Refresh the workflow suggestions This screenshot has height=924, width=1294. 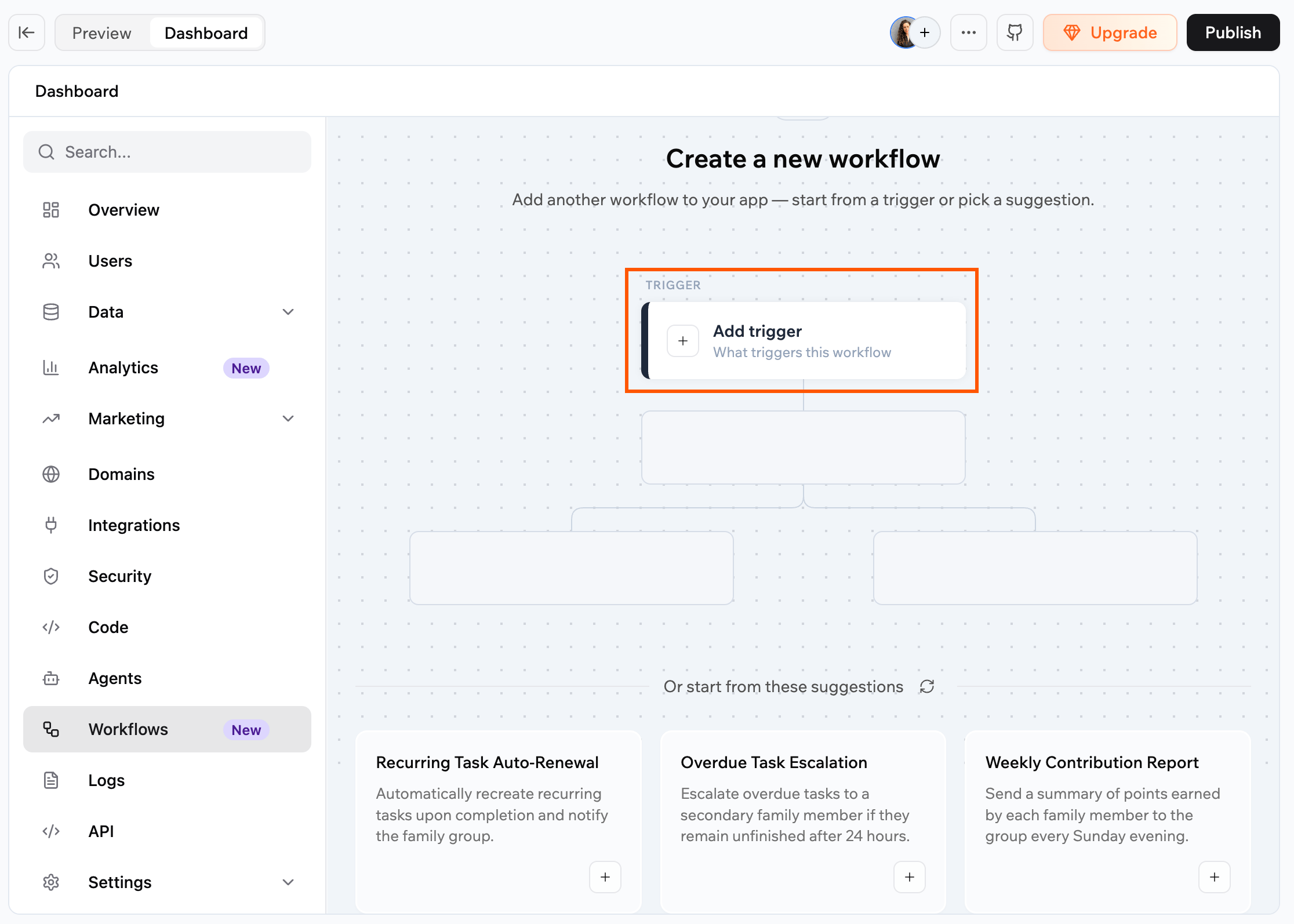click(927, 686)
